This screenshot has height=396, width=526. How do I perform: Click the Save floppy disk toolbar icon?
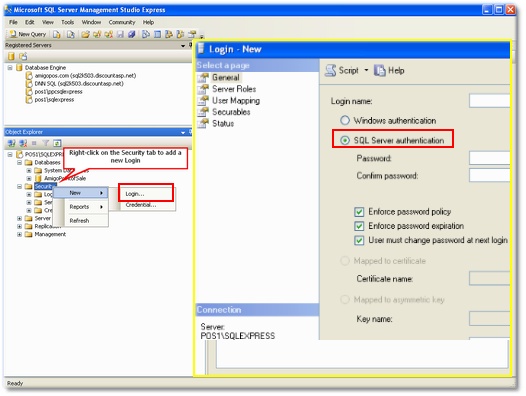tap(120, 34)
